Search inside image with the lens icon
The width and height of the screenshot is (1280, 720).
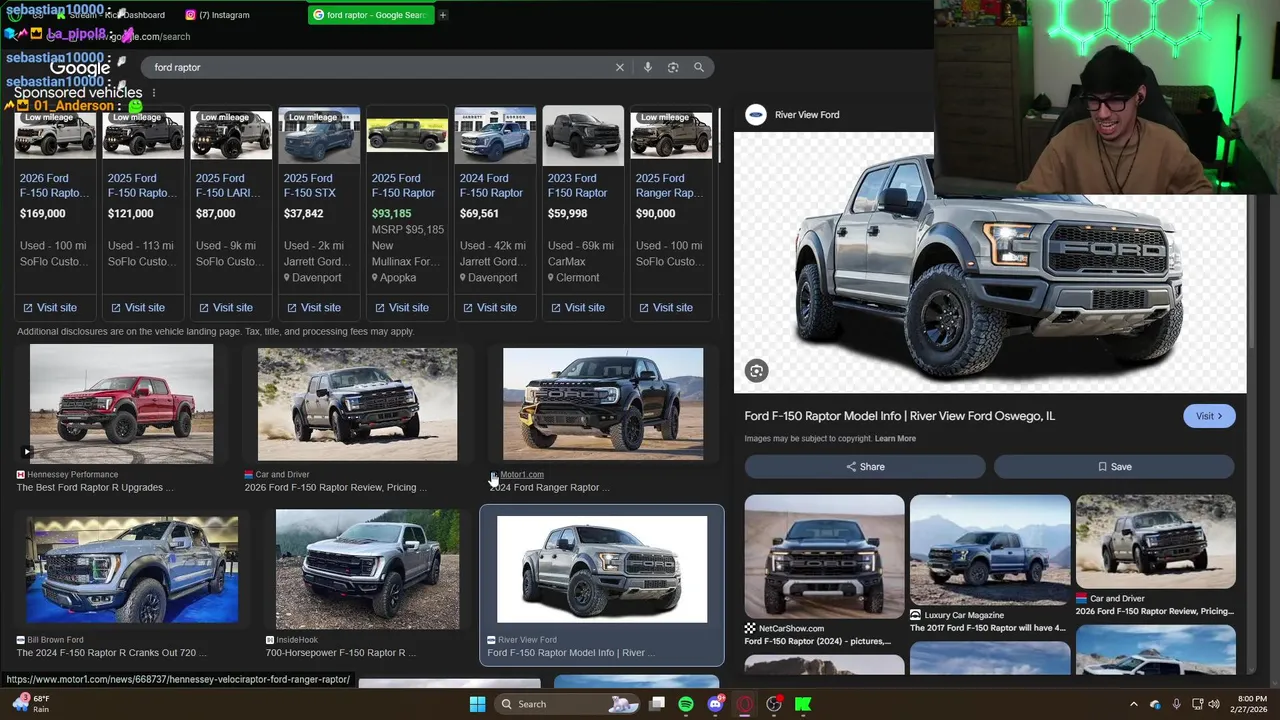pos(756,371)
